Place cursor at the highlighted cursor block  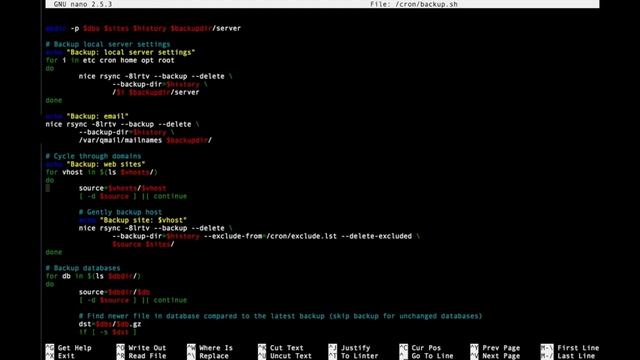click(48, 188)
